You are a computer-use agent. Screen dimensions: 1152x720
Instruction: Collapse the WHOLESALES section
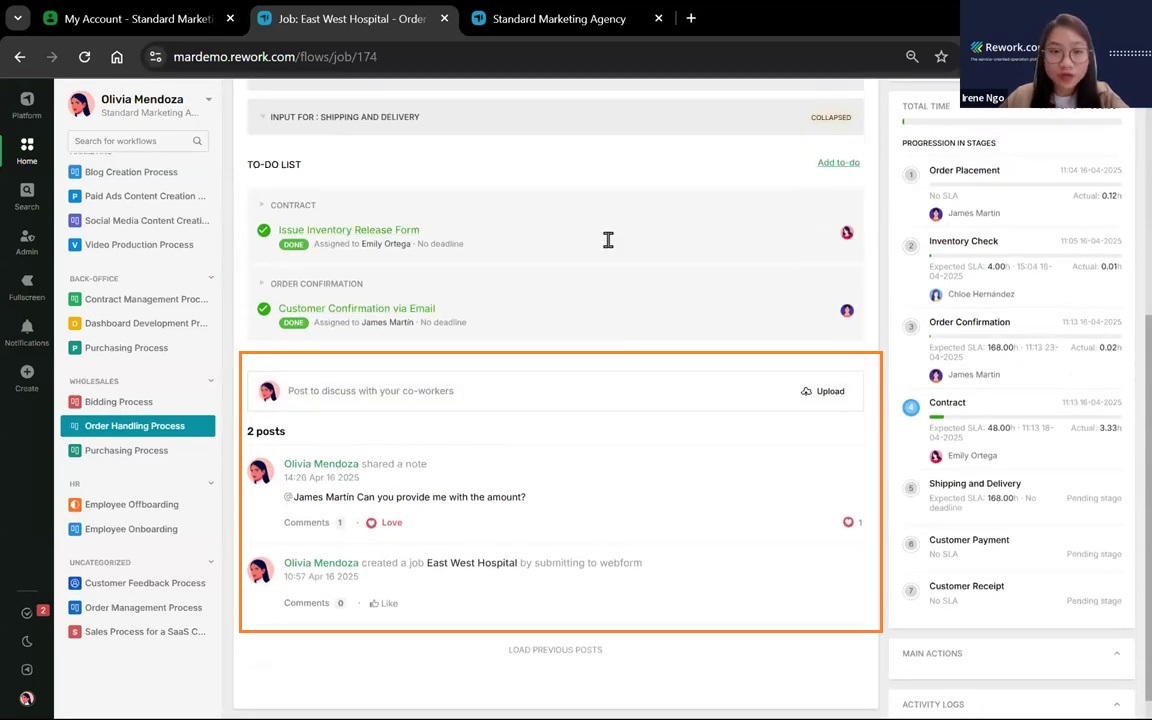211,381
